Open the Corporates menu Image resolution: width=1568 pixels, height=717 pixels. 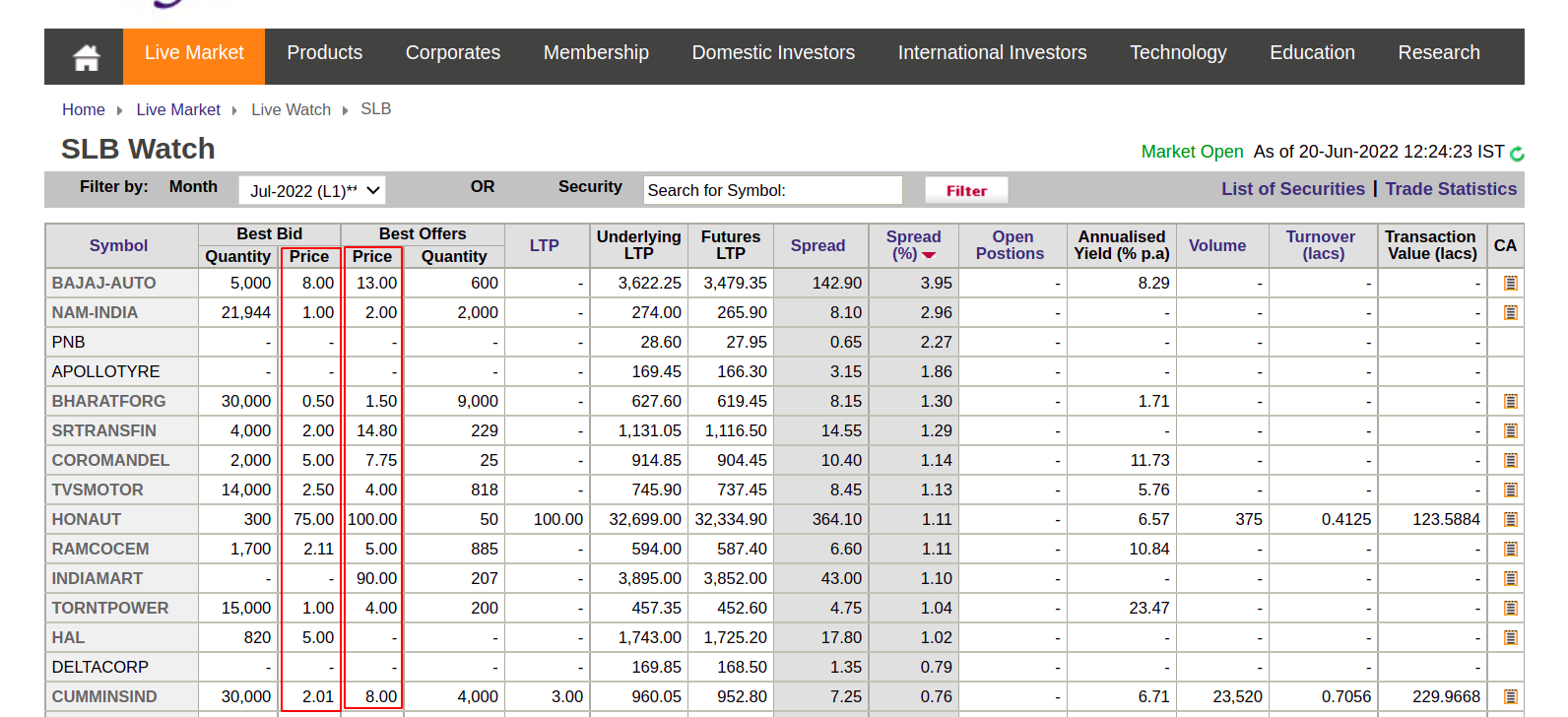(x=453, y=53)
